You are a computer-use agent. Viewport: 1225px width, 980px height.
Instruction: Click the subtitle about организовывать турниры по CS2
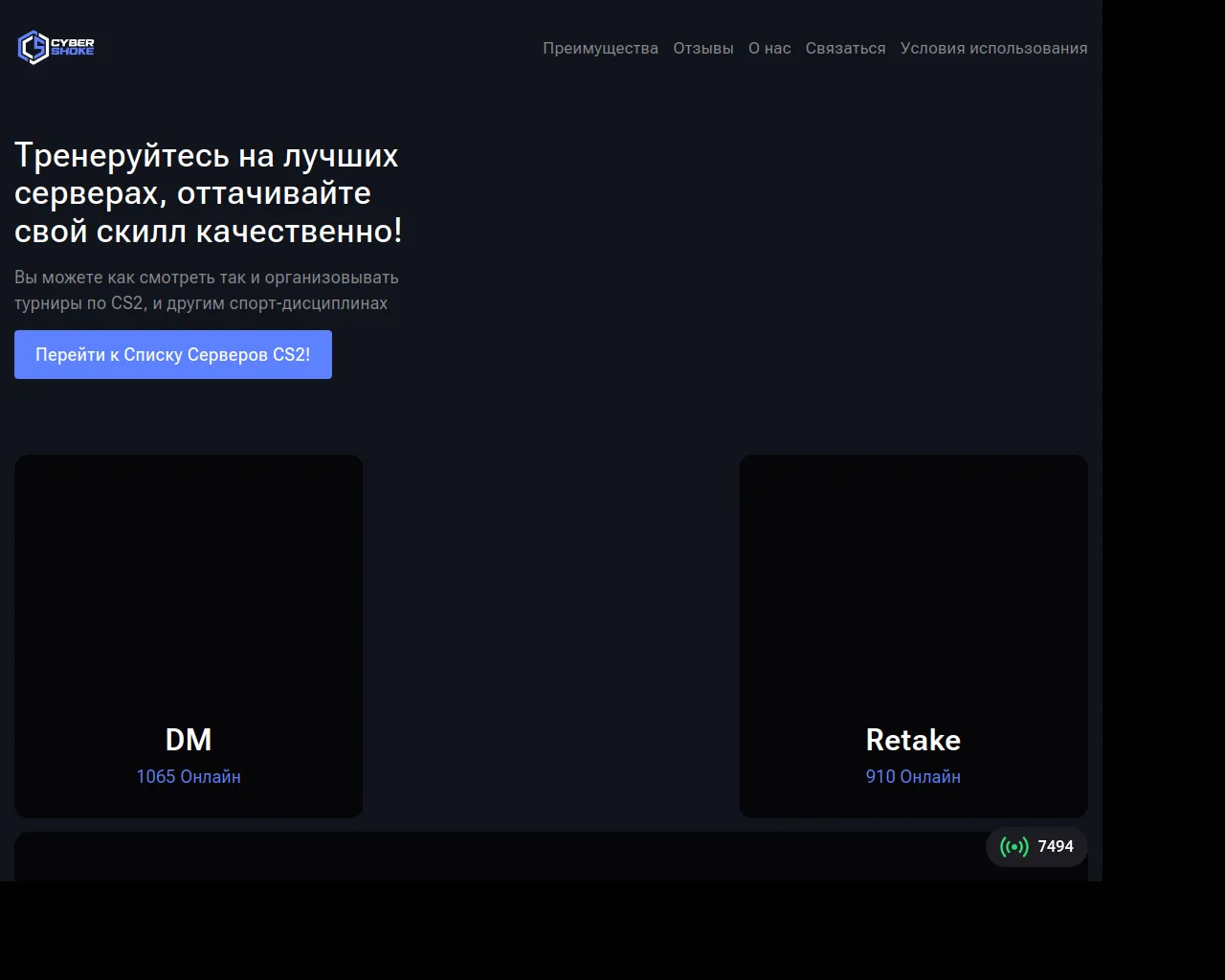[207, 290]
